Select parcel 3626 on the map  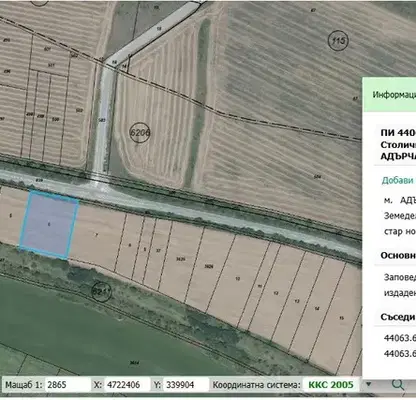pos(209,266)
